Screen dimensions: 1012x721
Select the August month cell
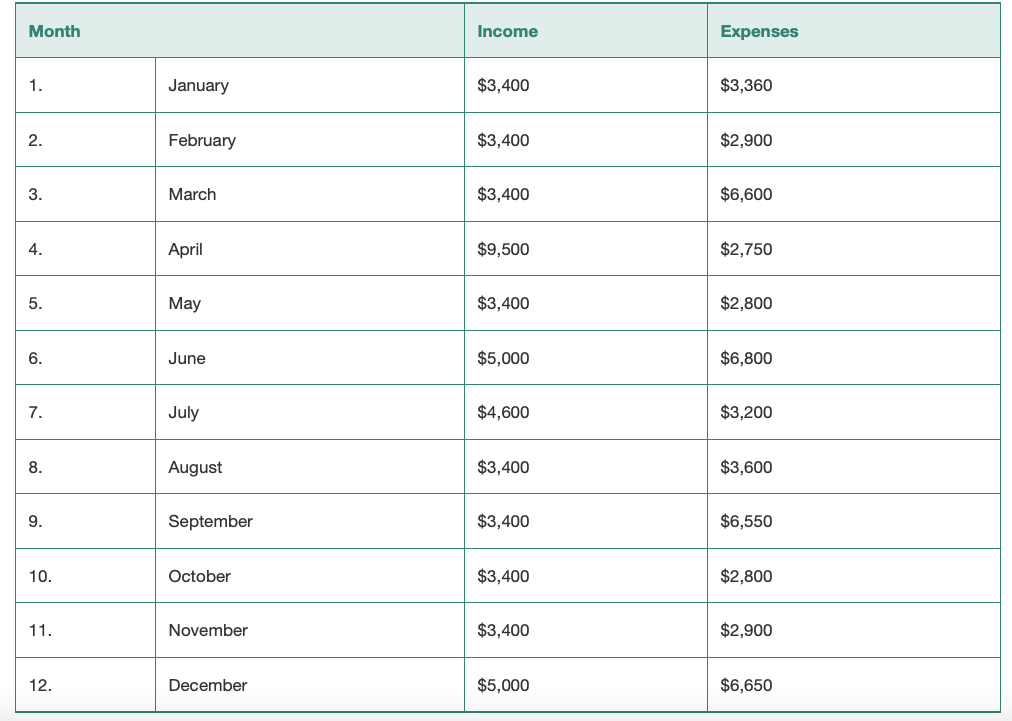click(310, 467)
